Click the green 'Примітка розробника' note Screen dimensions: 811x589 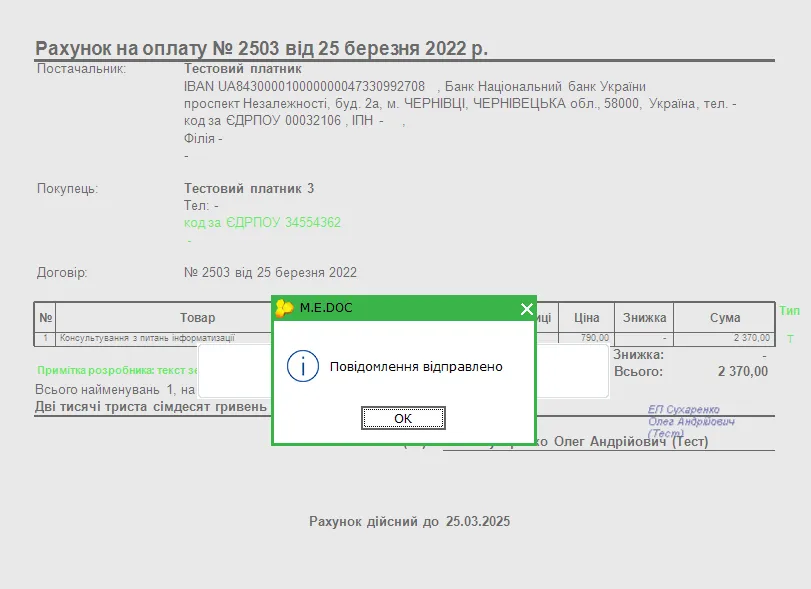(117, 370)
